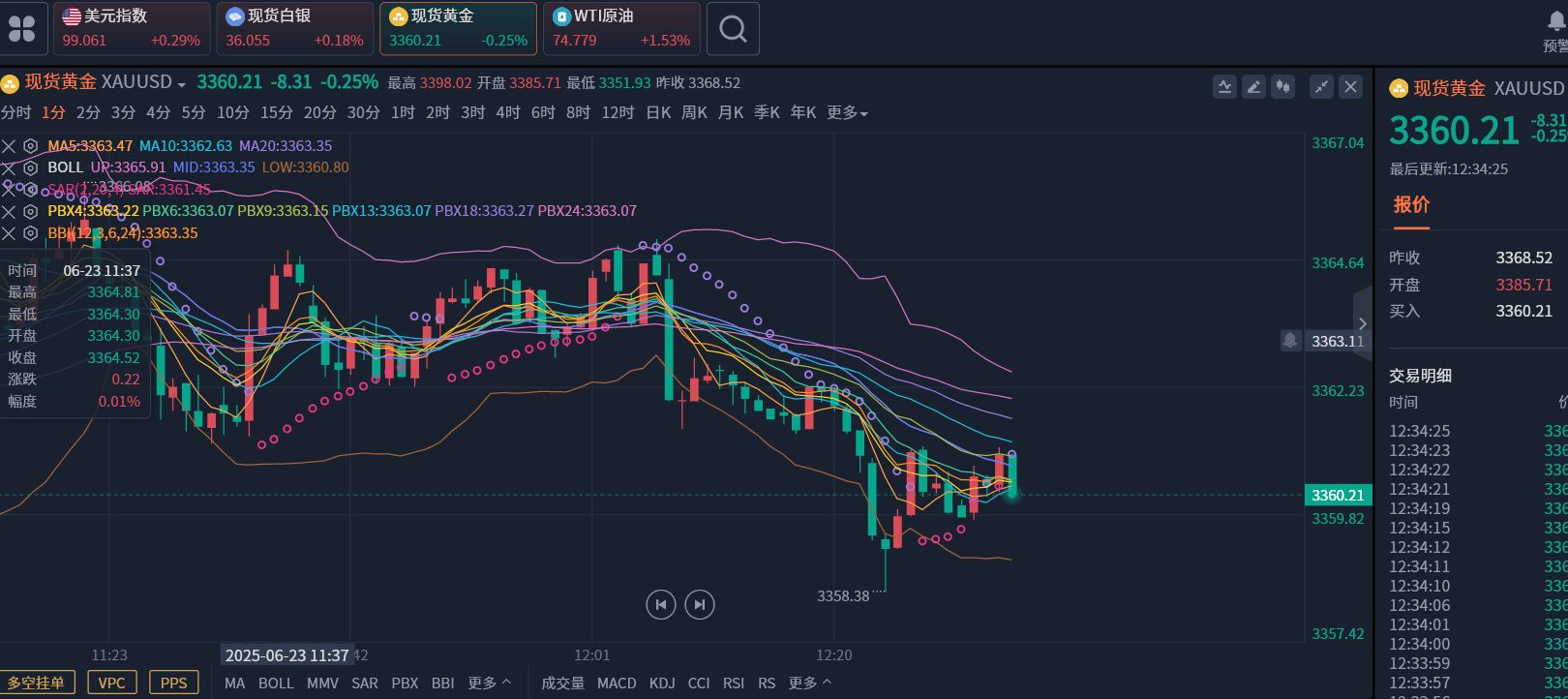
Task: Open the 报价 tab in right panel
Action: [1411, 205]
